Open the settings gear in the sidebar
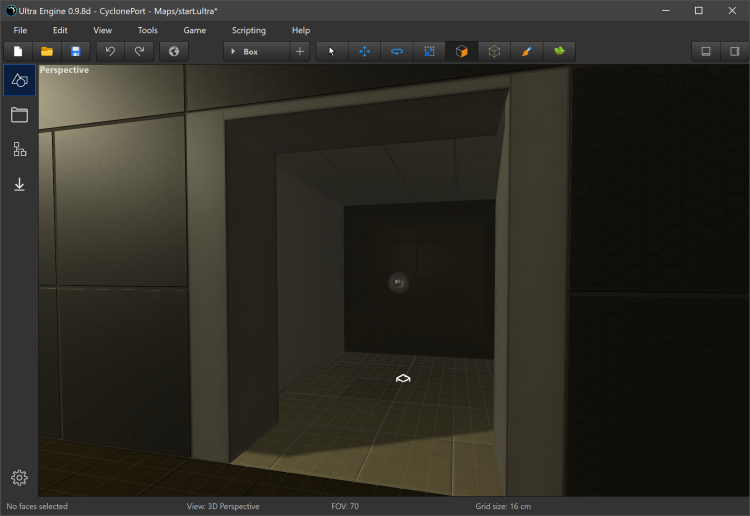Screen dimensions: 750x516 tap(19, 478)
